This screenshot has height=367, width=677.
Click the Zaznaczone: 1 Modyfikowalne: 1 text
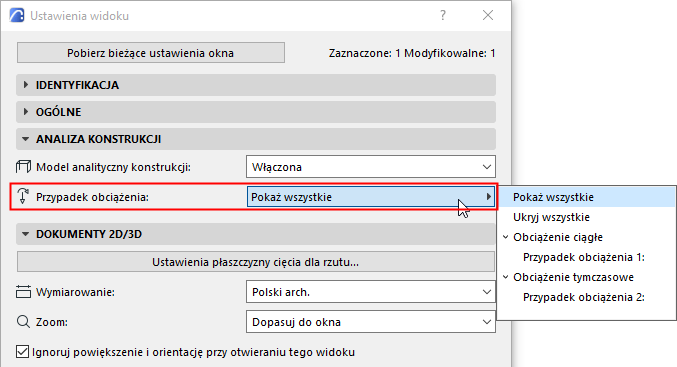(412, 53)
